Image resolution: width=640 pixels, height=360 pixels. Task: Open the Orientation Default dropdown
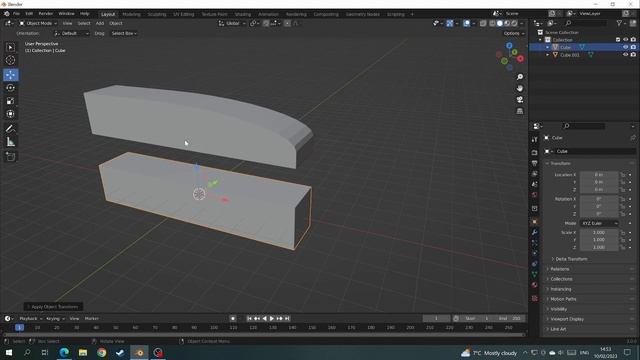coord(71,33)
